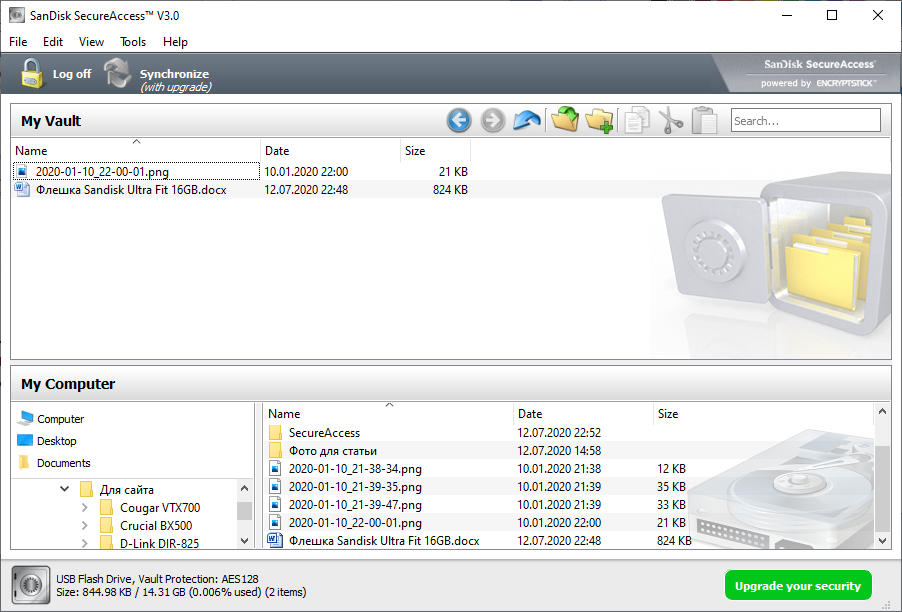The height and width of the screenshot is (612, 902).
Task: Click Upgrade your security button
Action: 798,586
